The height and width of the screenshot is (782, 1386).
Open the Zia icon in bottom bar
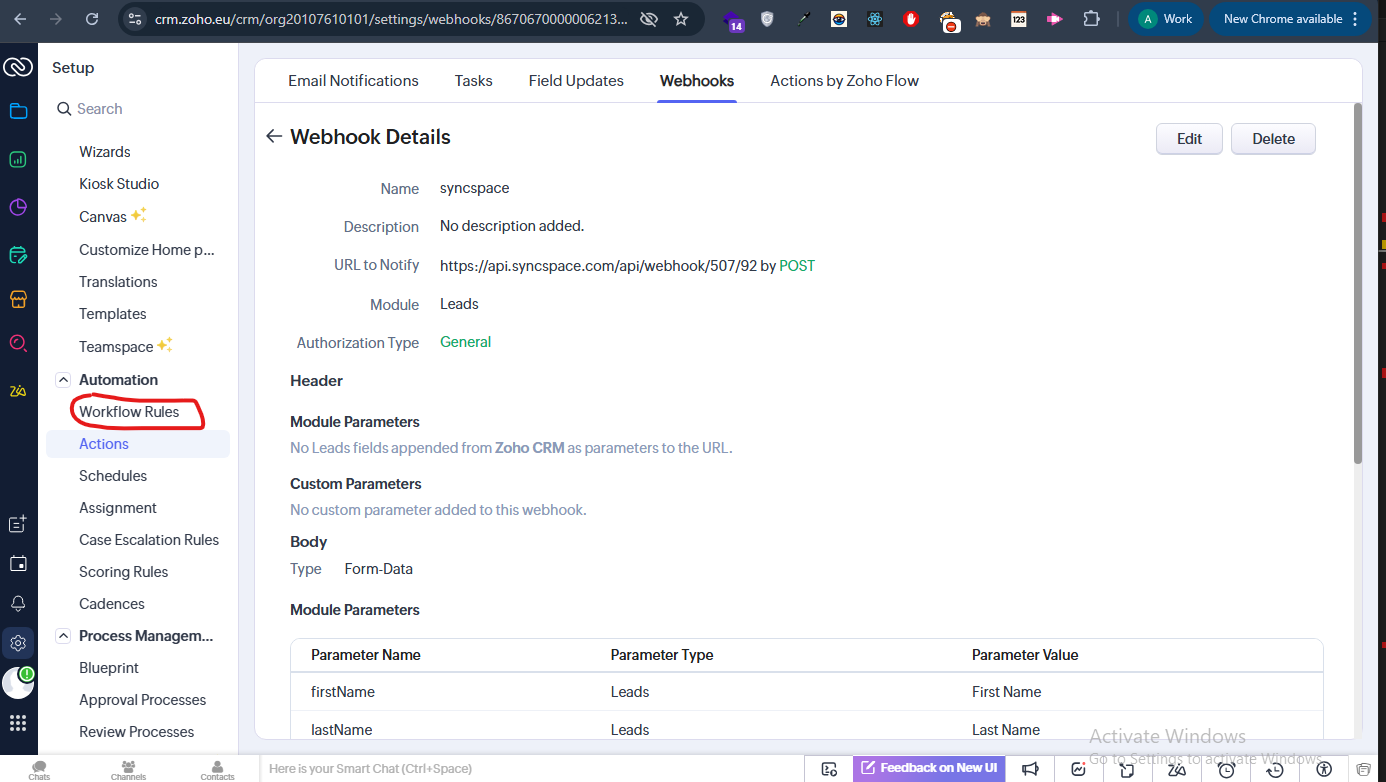coord(1177,768)
